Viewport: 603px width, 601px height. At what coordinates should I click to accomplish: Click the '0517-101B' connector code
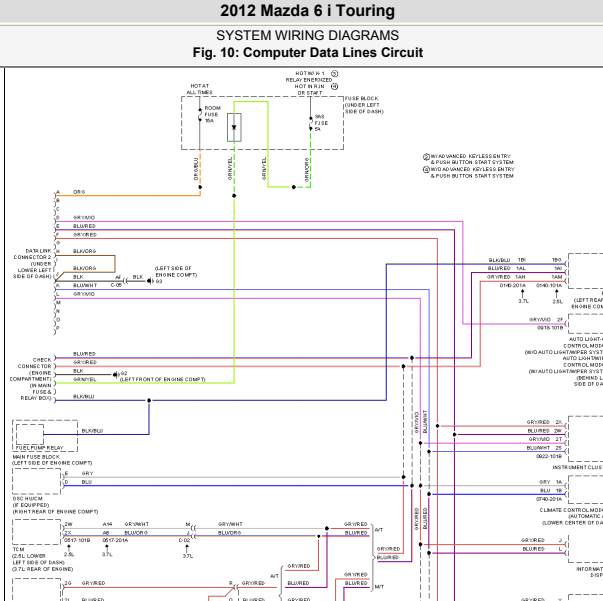point(77,540)
